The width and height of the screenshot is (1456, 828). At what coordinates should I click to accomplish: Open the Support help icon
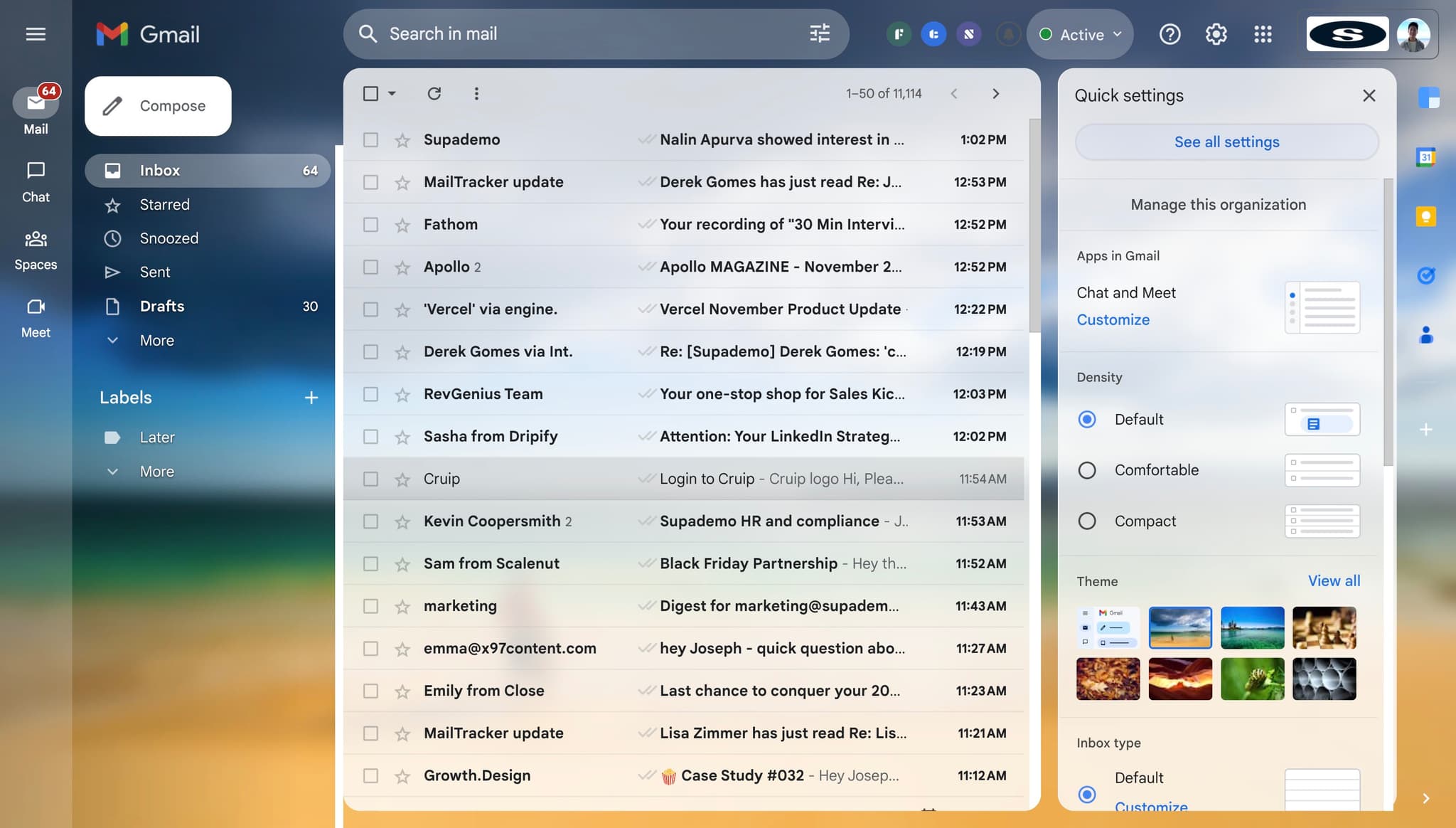click(x=1169, y=34)
